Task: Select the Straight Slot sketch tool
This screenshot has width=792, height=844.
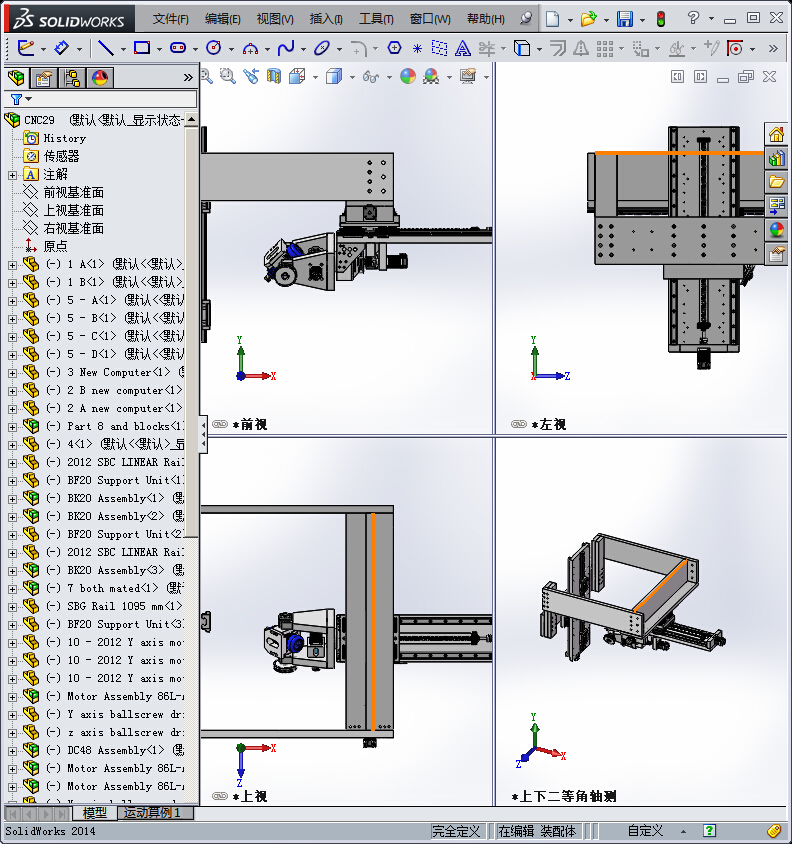Action: [x=178, y=48]
